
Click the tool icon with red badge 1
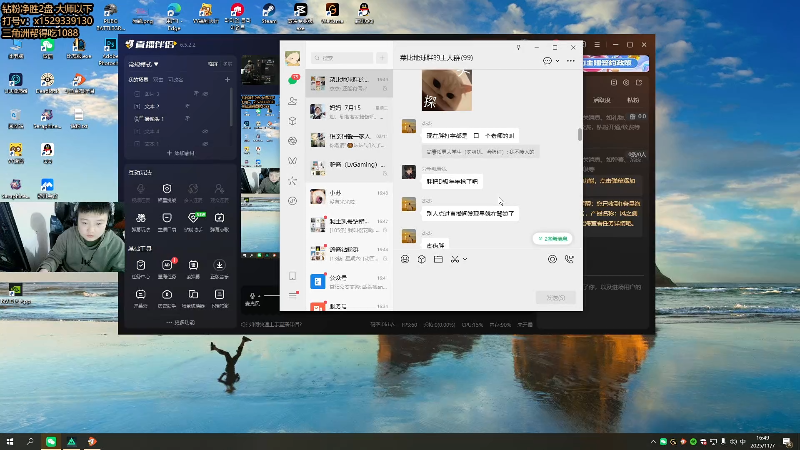(x=167, y=265)
